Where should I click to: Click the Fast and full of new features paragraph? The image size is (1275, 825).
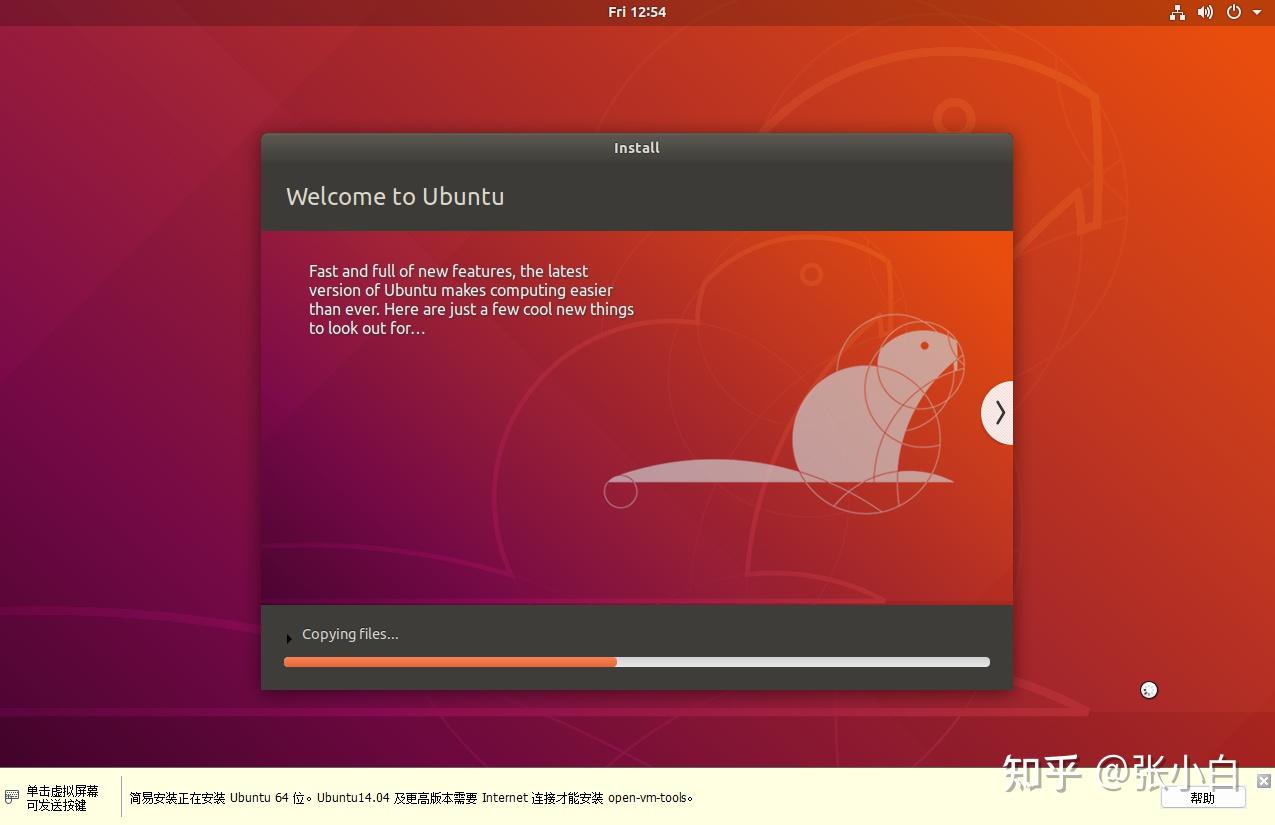click(x=471, y=299)
